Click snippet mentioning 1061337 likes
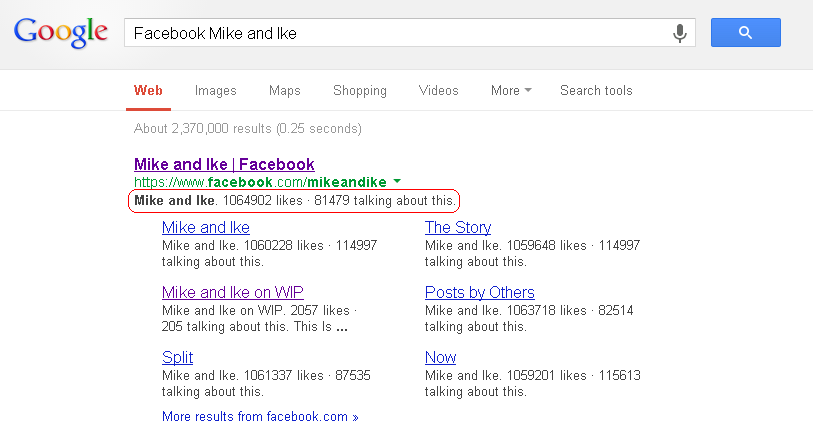813x443 pixels. [267, 383]
